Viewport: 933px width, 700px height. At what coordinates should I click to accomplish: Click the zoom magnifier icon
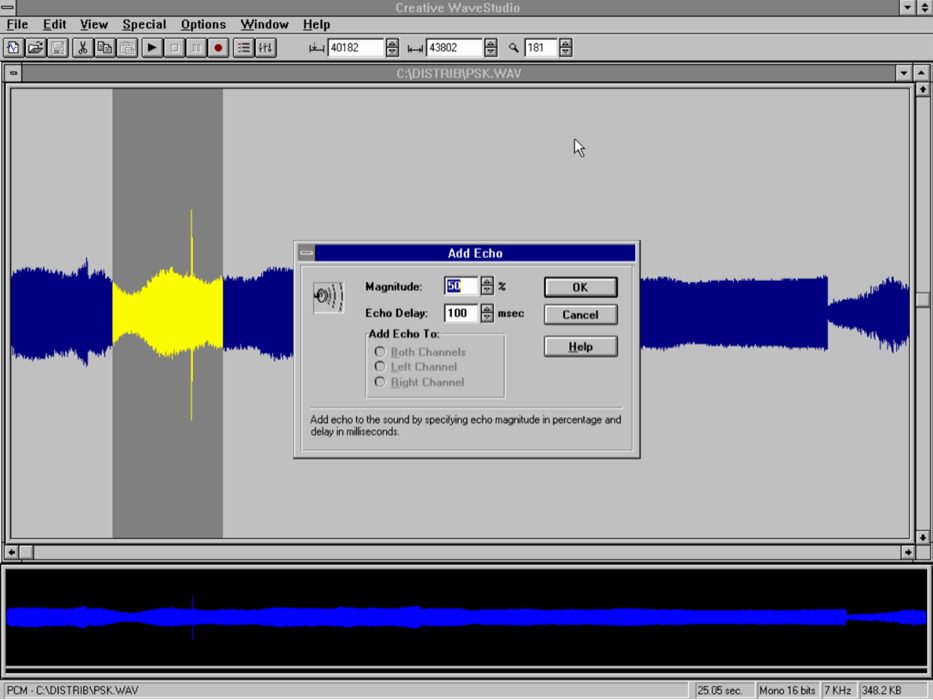tap(514, 48)
